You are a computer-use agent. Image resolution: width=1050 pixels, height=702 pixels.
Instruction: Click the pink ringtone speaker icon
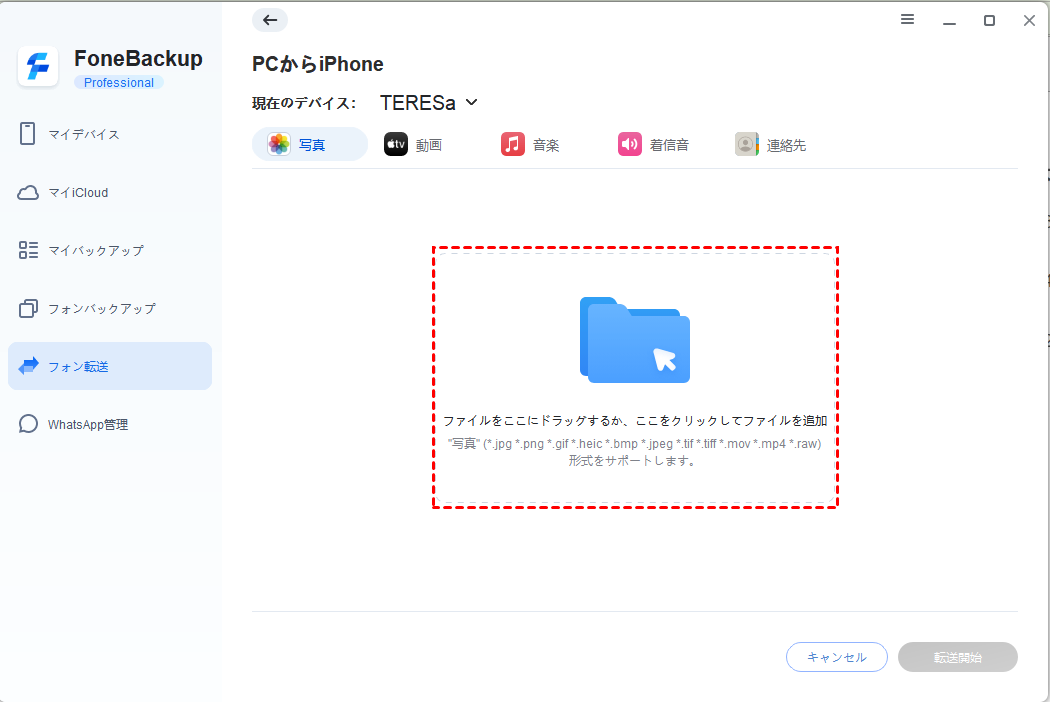629,144
